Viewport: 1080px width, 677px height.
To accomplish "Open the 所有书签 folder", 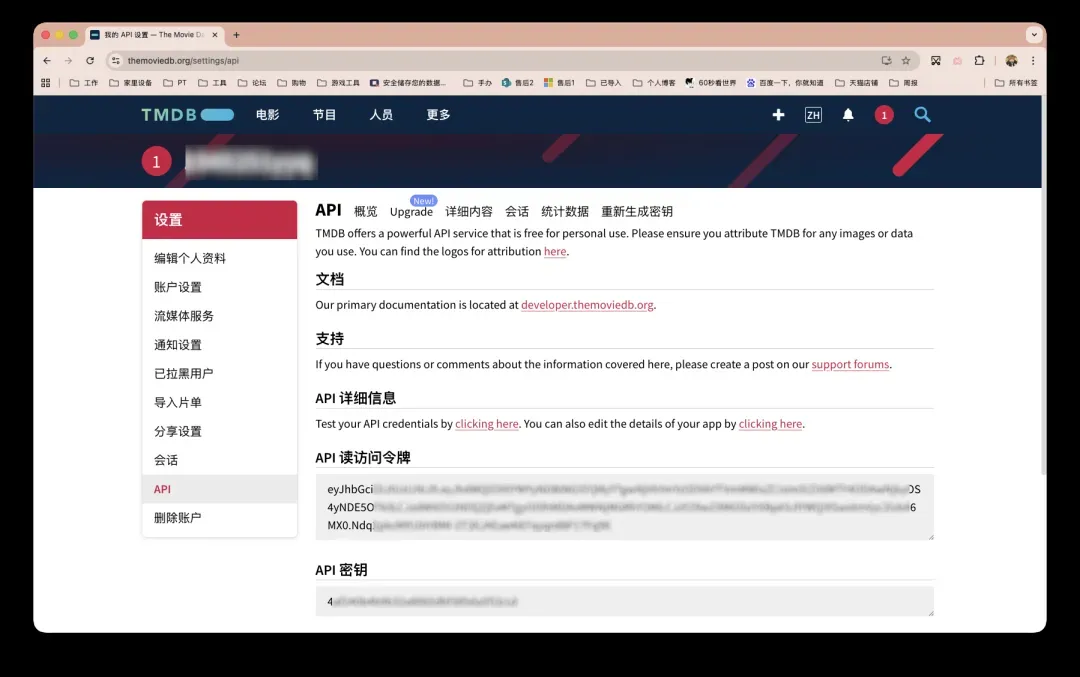I will 1016,83.
